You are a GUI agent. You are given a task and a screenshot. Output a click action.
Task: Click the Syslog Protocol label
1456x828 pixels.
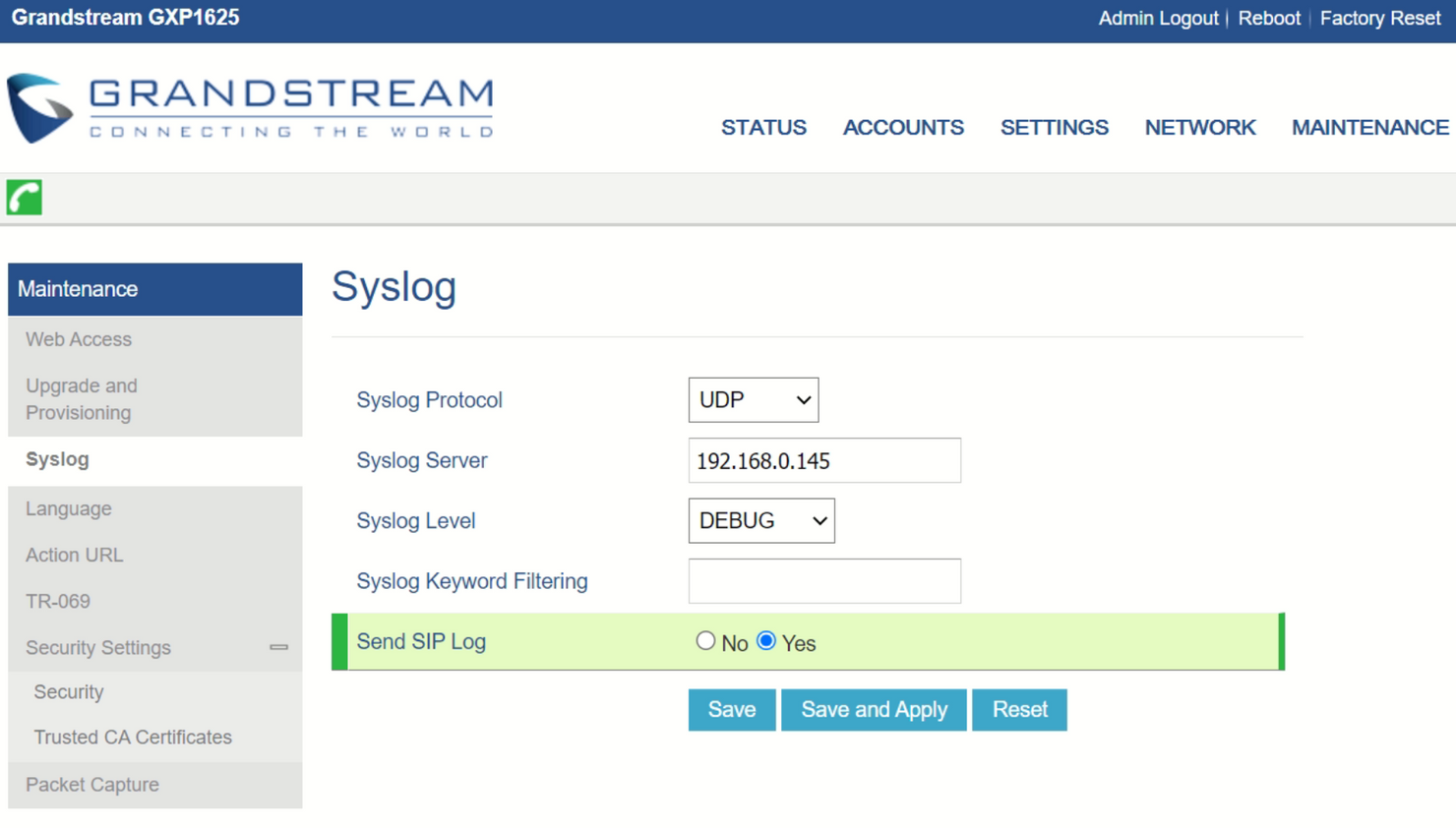coord(429,400)
